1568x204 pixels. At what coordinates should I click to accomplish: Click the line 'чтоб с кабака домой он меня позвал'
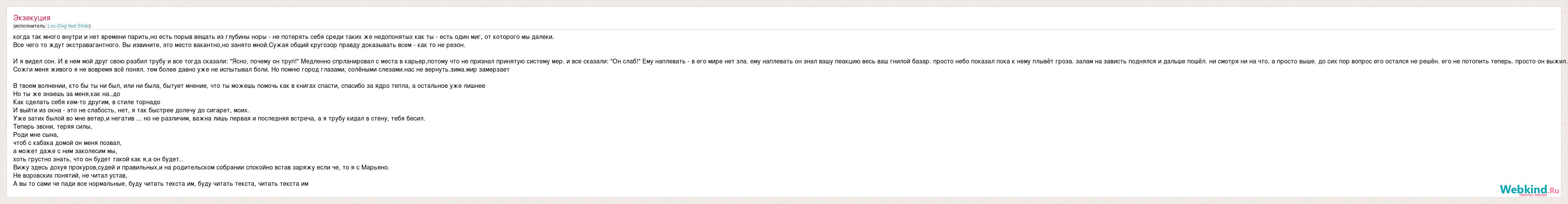pos(67,143)
